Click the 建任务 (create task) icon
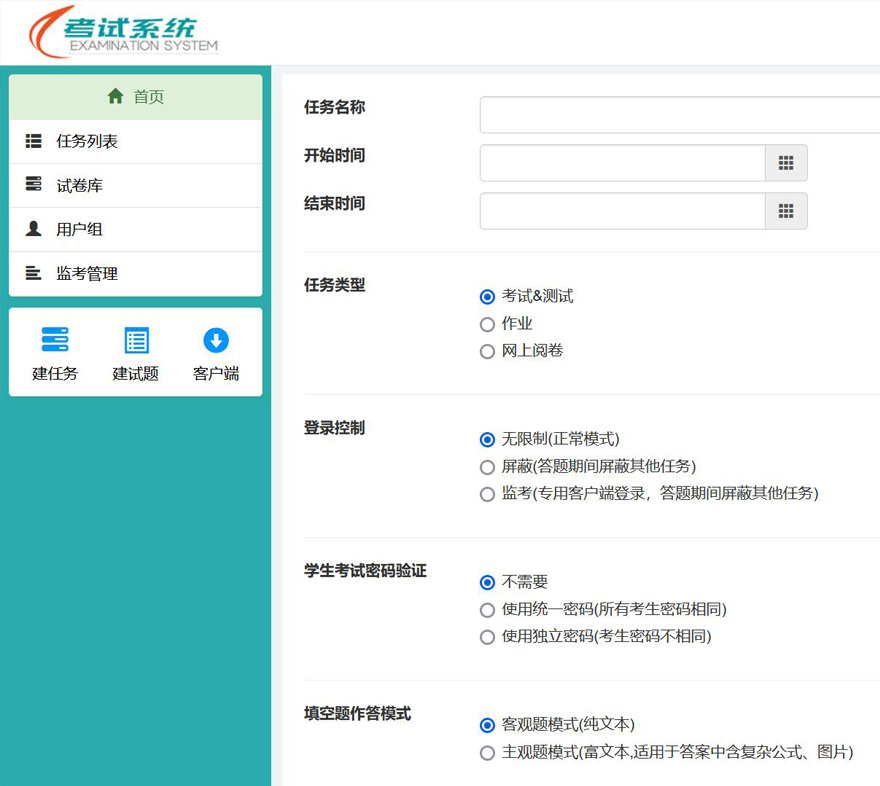 click(x=55, y=341)
